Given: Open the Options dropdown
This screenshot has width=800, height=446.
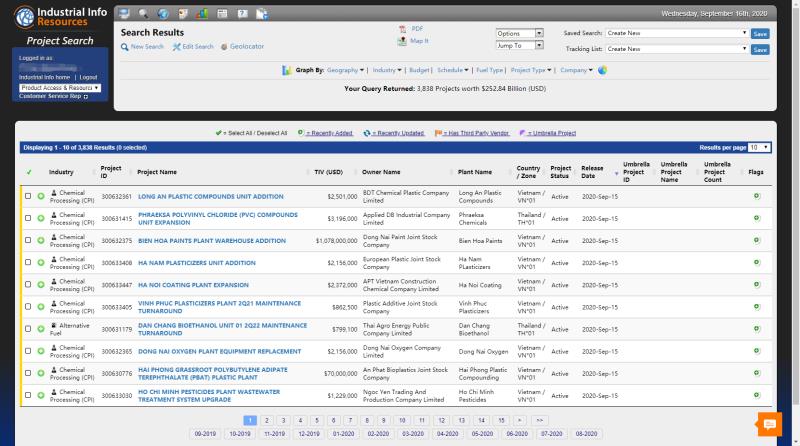Looking at the screenshot, I should click(519, 33).
